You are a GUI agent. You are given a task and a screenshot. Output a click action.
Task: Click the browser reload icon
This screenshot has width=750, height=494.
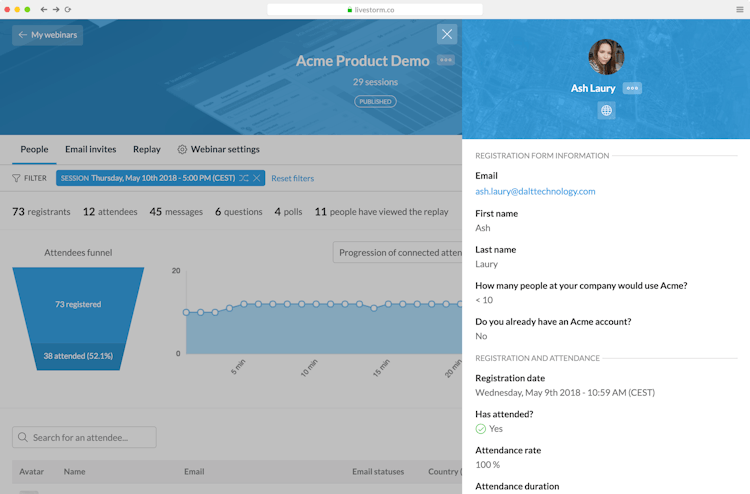pyautogui.click(x=68, y=9)
